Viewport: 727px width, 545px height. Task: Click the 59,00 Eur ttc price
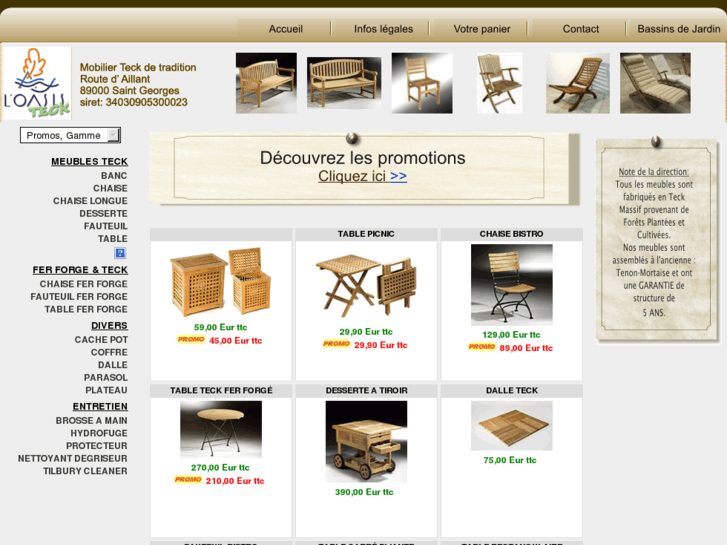pyautogui.click(x=221, y=327)
